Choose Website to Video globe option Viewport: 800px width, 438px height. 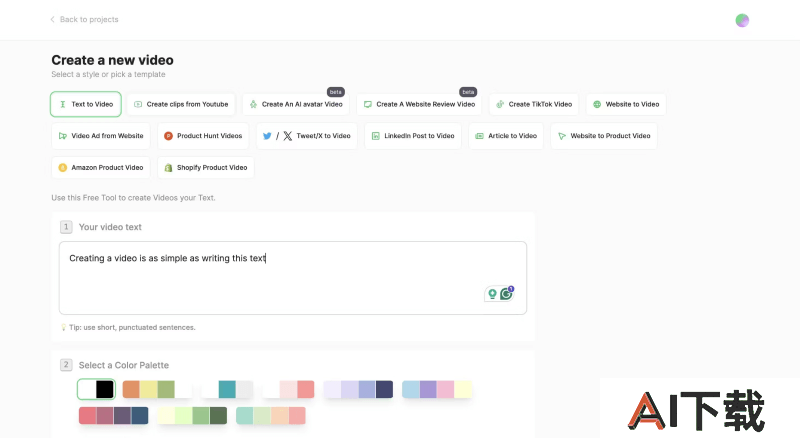626,104
